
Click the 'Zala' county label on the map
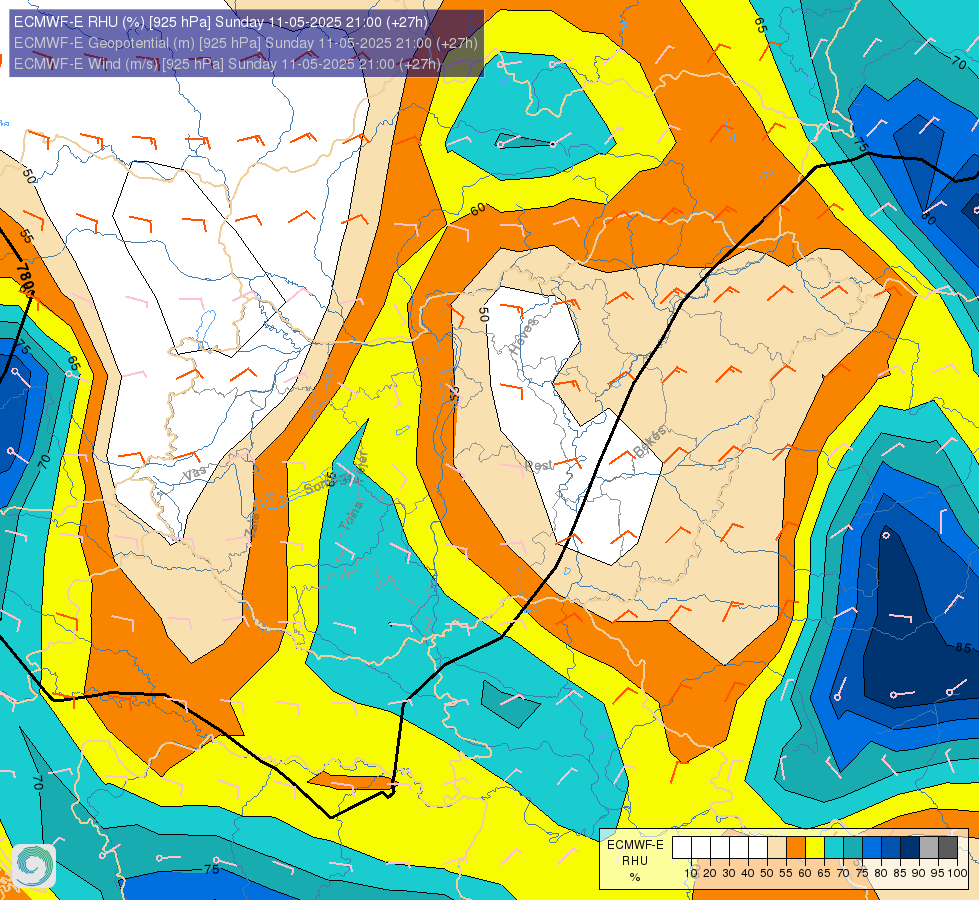coord(252,526)
